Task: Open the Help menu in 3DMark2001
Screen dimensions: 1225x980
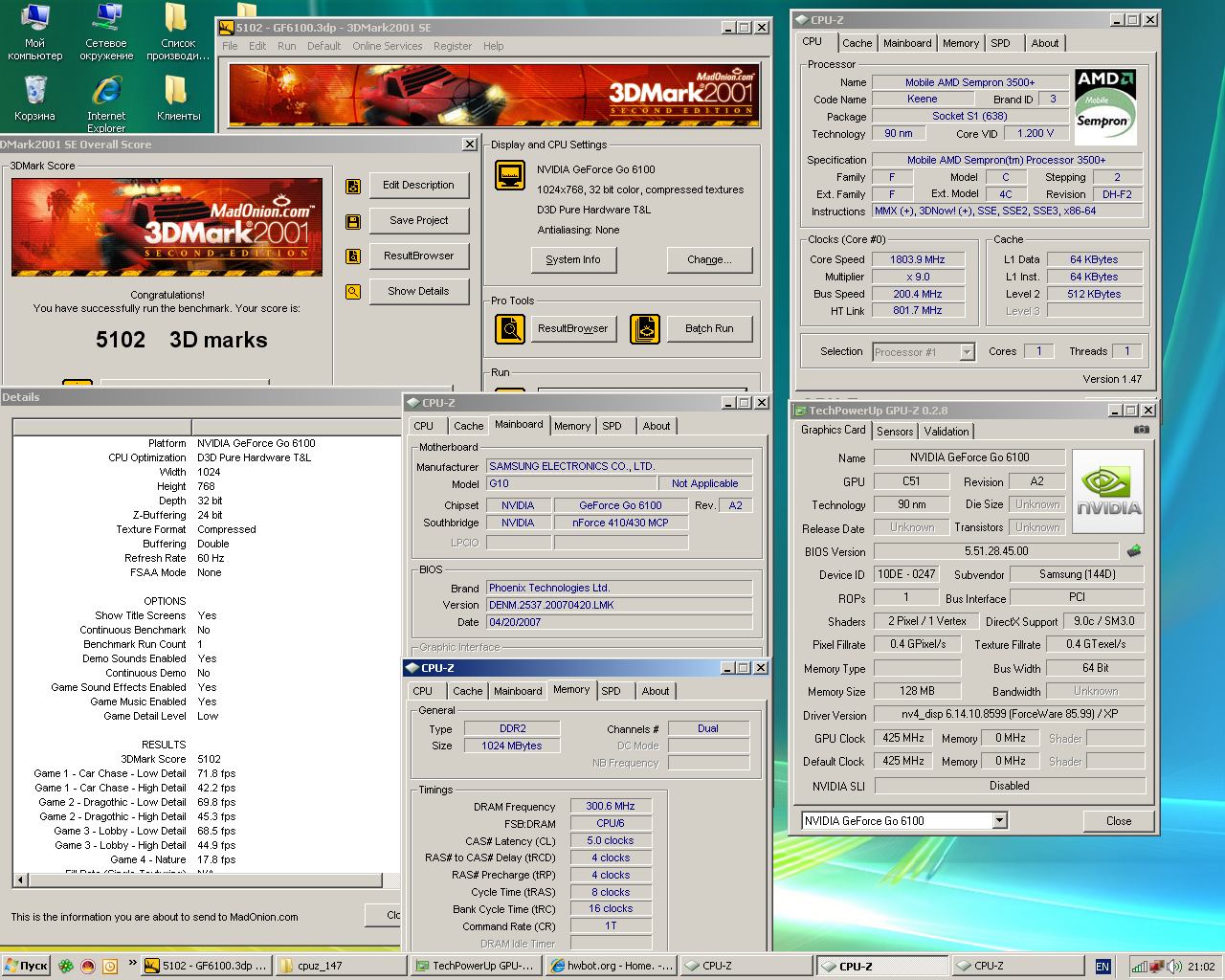Action: coord(493,46)
